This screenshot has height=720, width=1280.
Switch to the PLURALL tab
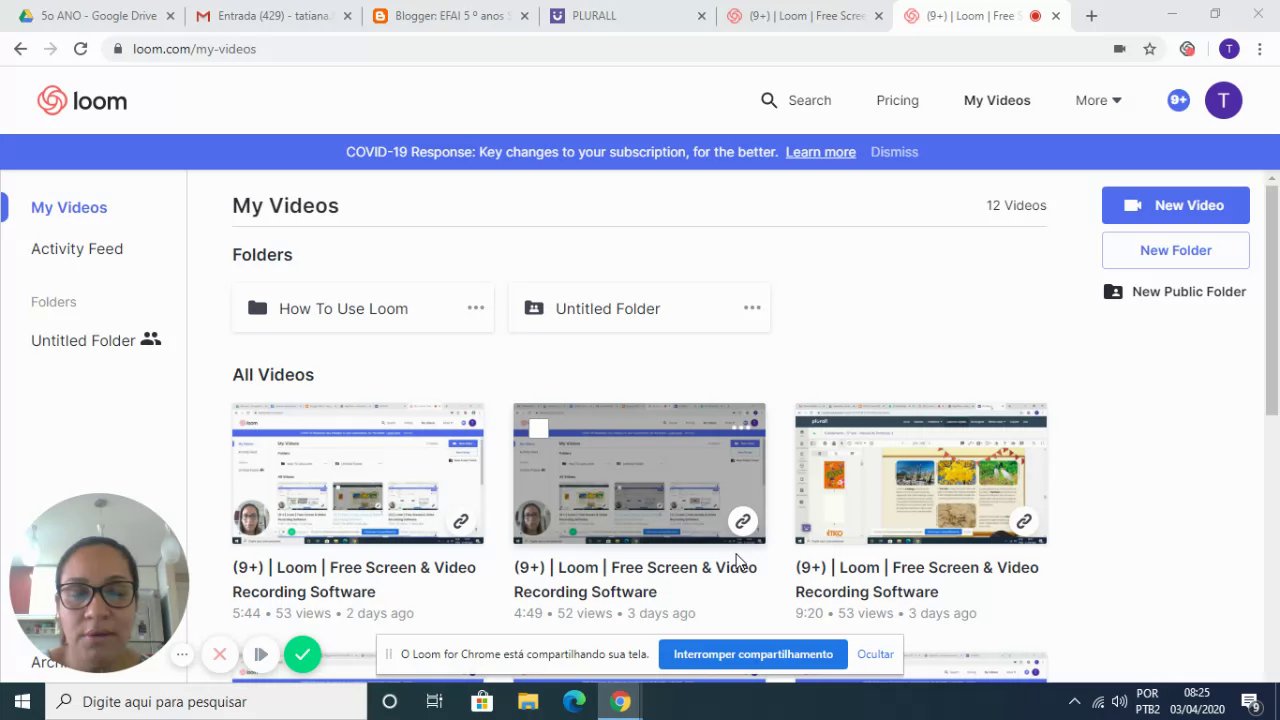[625, 16]
